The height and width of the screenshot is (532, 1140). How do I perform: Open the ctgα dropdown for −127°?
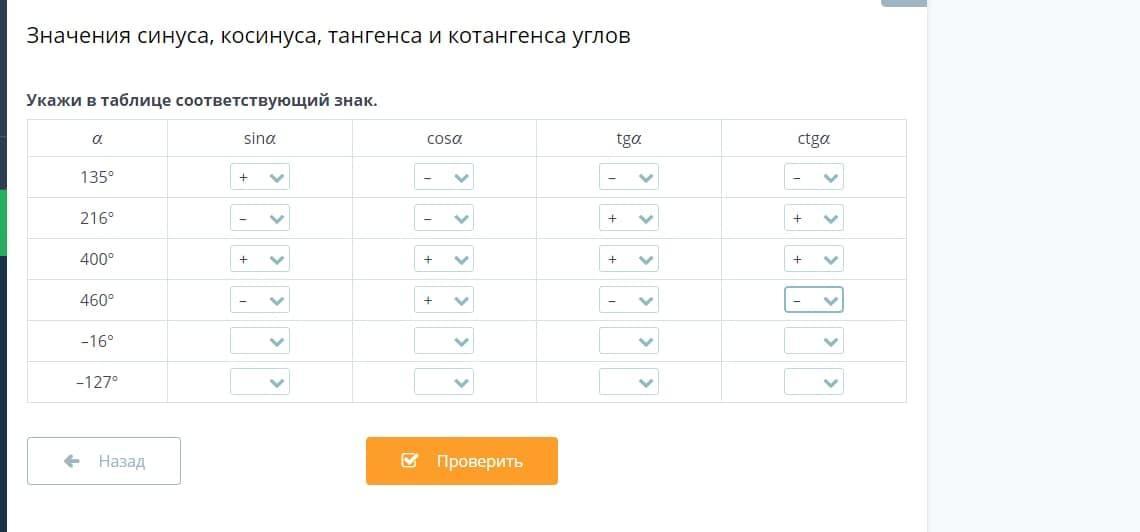814,383
